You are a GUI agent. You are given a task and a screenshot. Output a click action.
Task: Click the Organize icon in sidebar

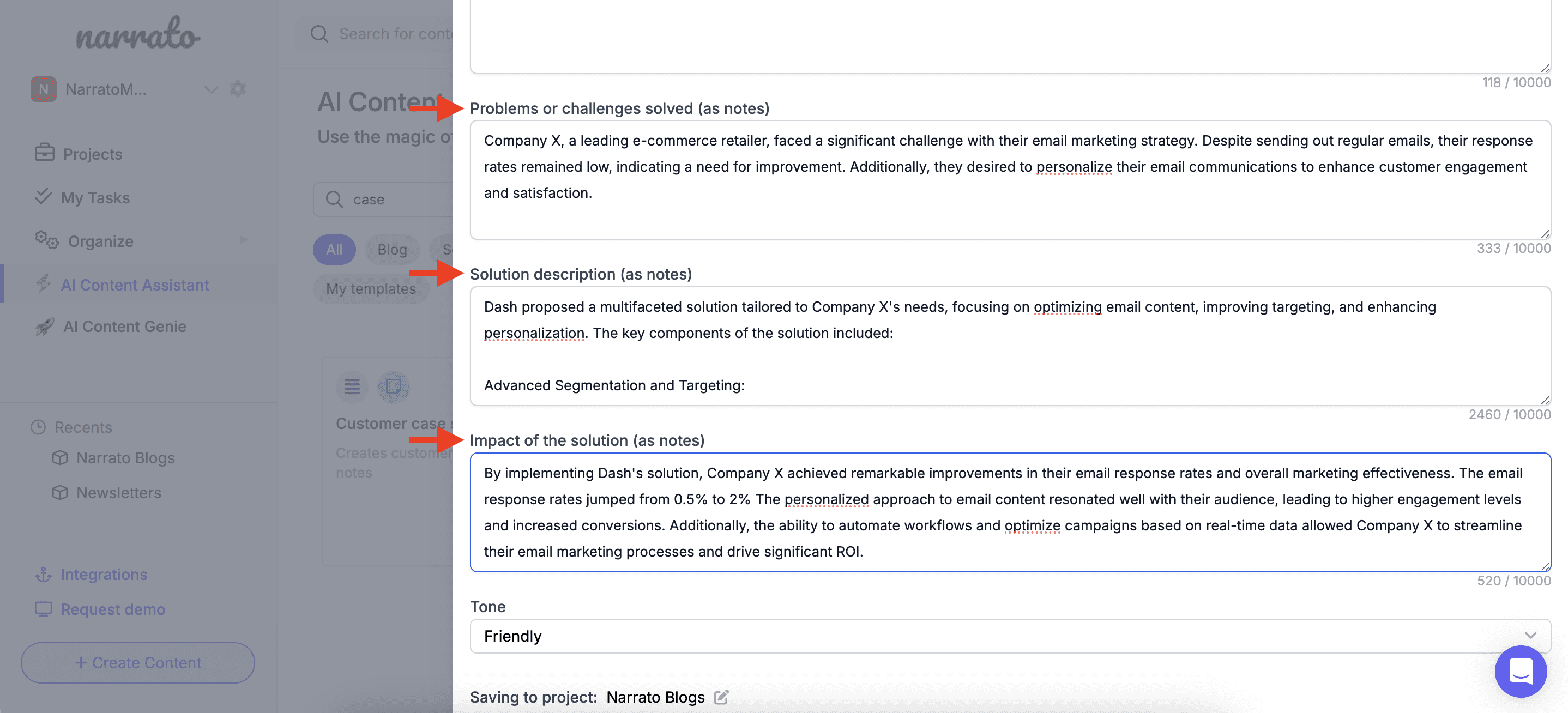[45, 240]
